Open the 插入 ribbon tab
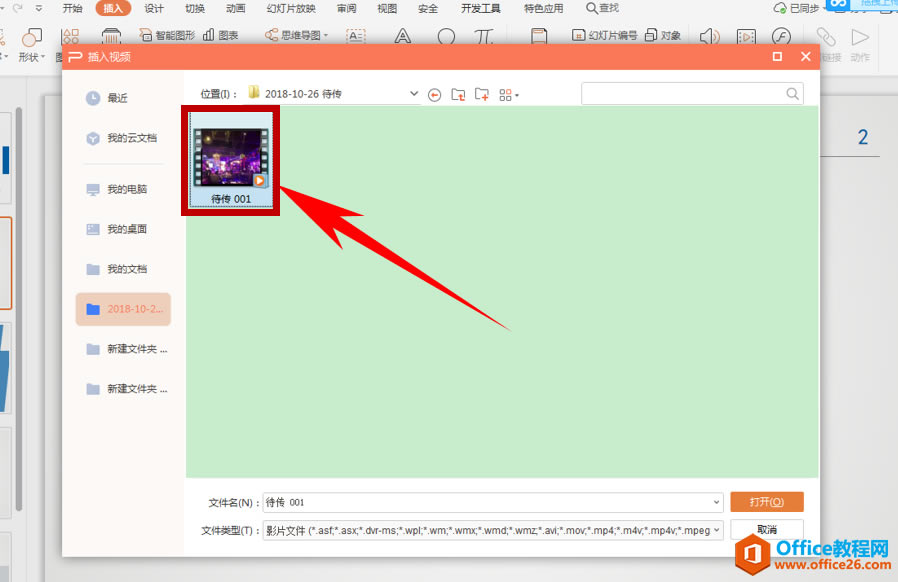Viewport: 898px width, 582px height. 113,9
